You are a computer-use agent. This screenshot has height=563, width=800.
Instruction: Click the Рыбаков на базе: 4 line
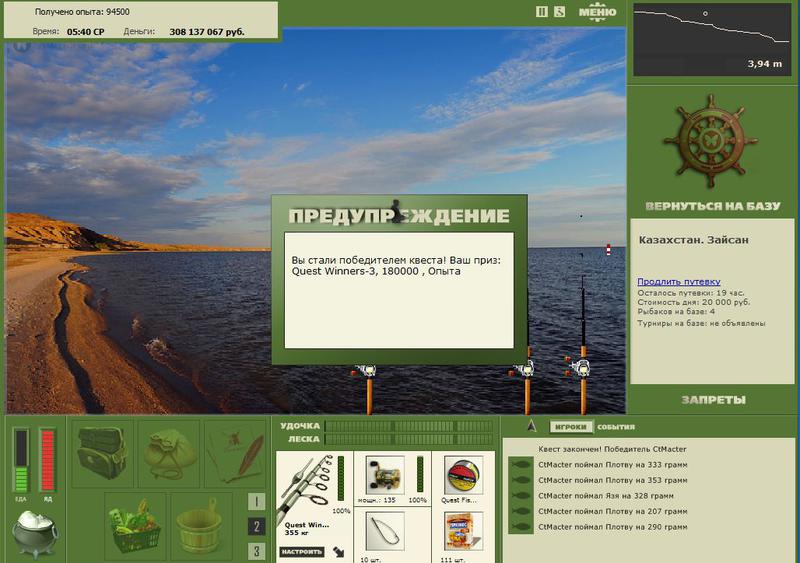coord(676,311)
